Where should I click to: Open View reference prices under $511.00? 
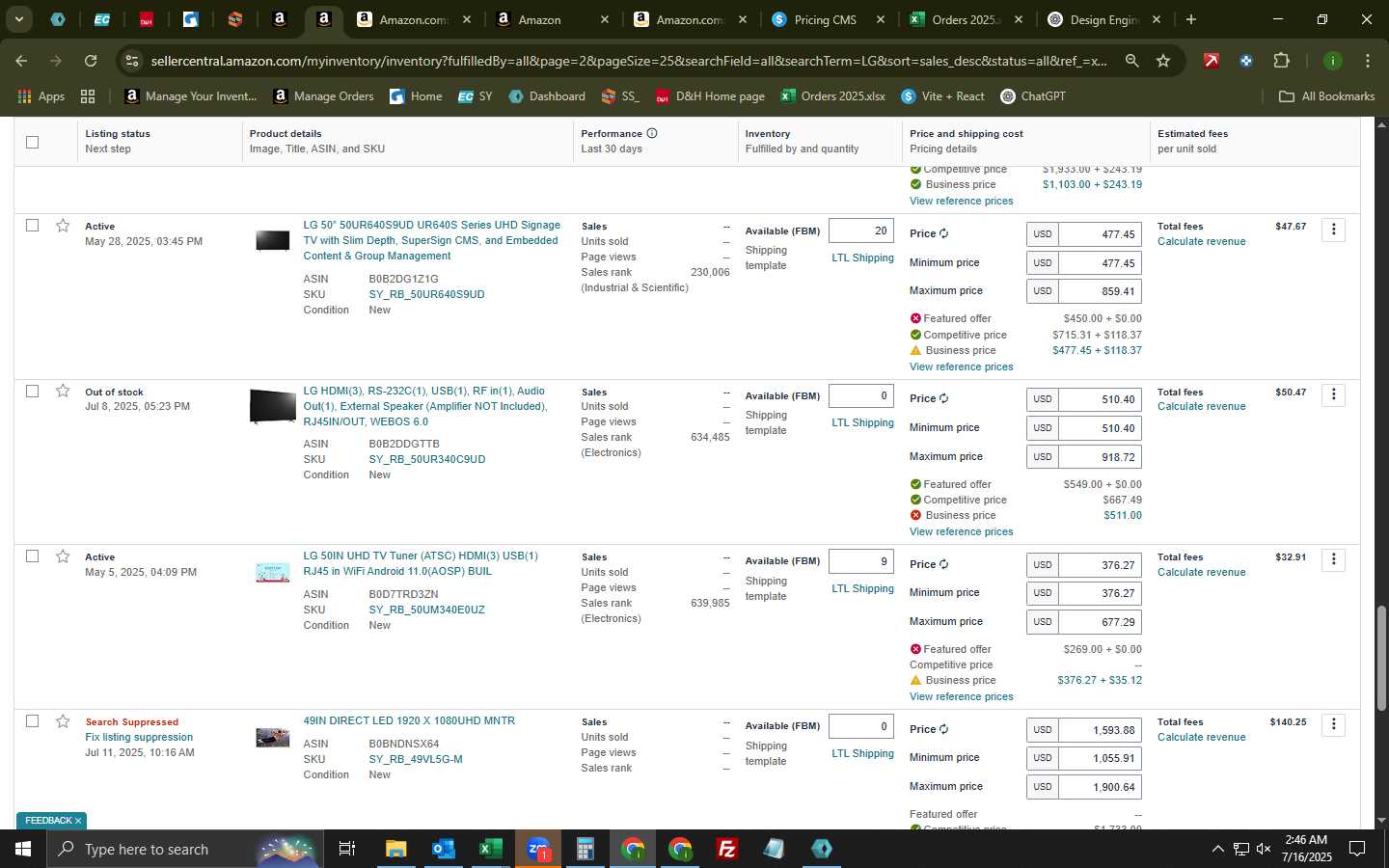(x=961, y=531)
